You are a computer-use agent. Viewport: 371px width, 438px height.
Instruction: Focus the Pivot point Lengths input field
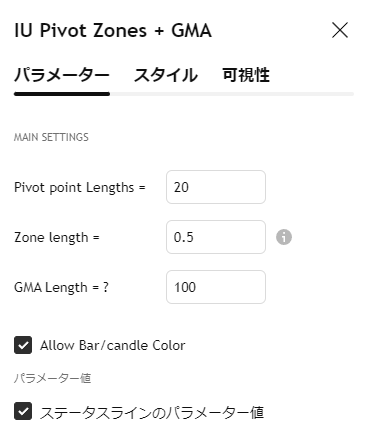216,187
